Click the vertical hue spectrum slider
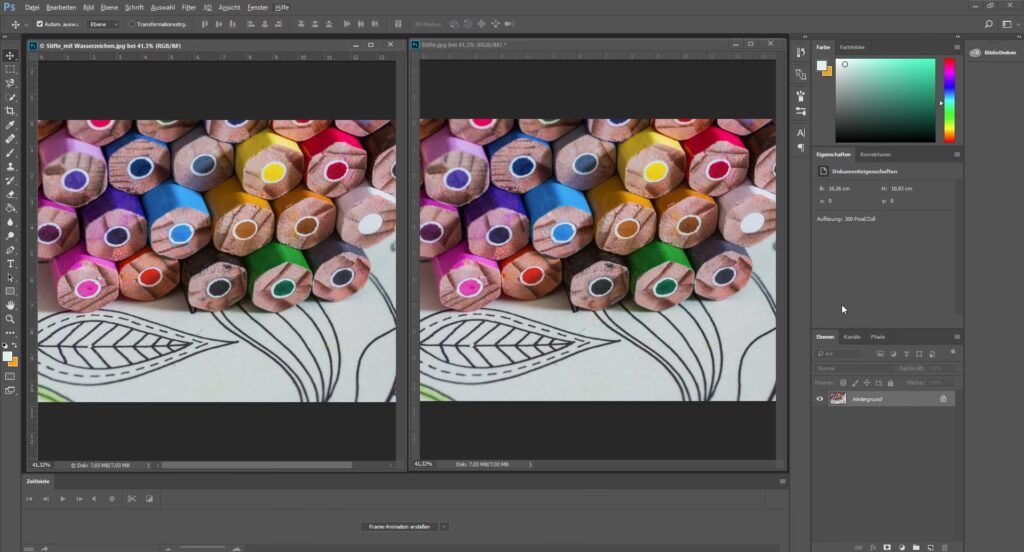Viewport: 1024px width, 552px height. point(949,100)
